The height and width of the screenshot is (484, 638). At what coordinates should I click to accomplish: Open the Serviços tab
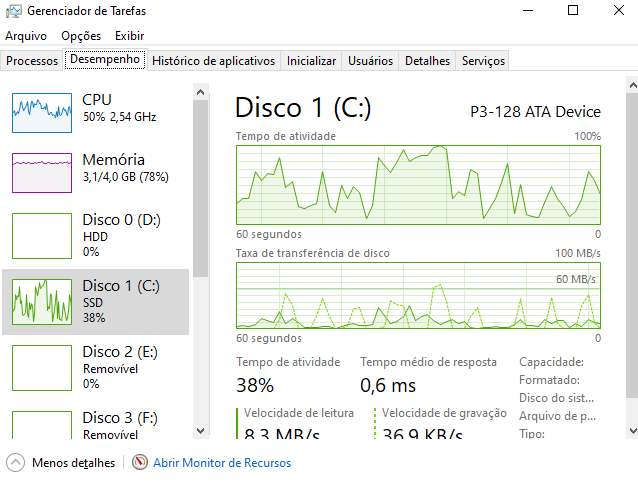point(483,61)
